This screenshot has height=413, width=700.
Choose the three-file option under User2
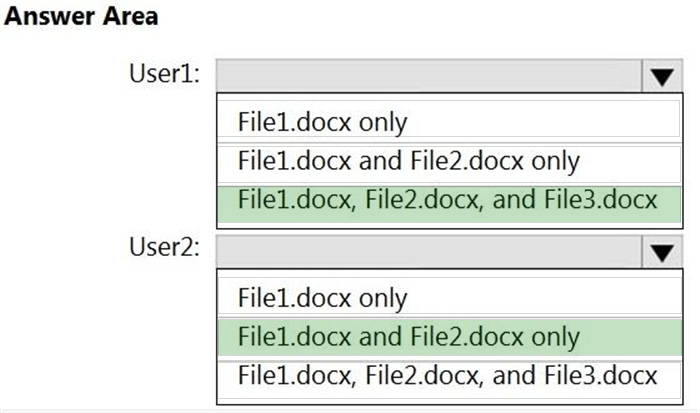[449, 379]
